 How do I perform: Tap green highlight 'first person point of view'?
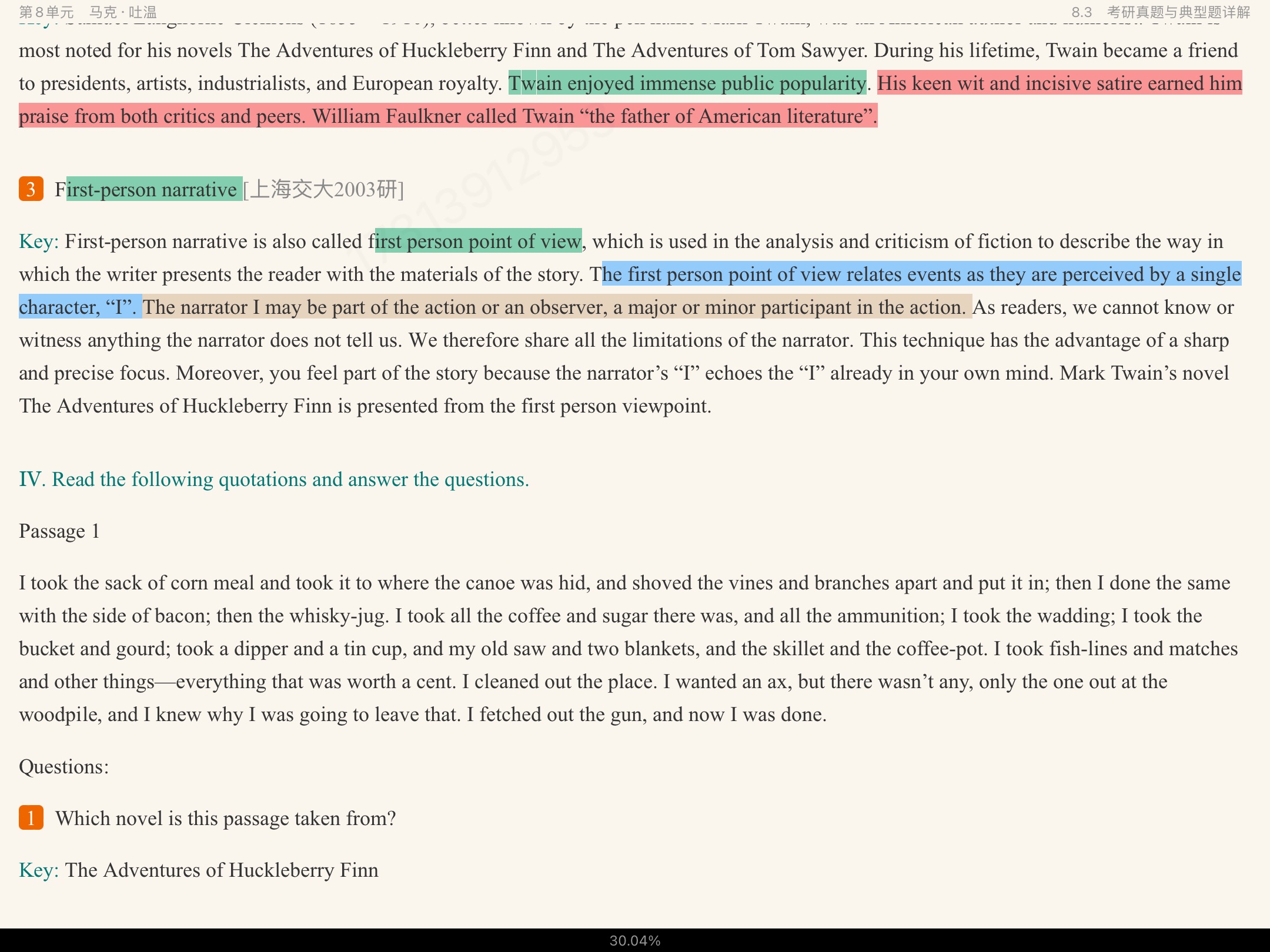(x=478, y=242)
